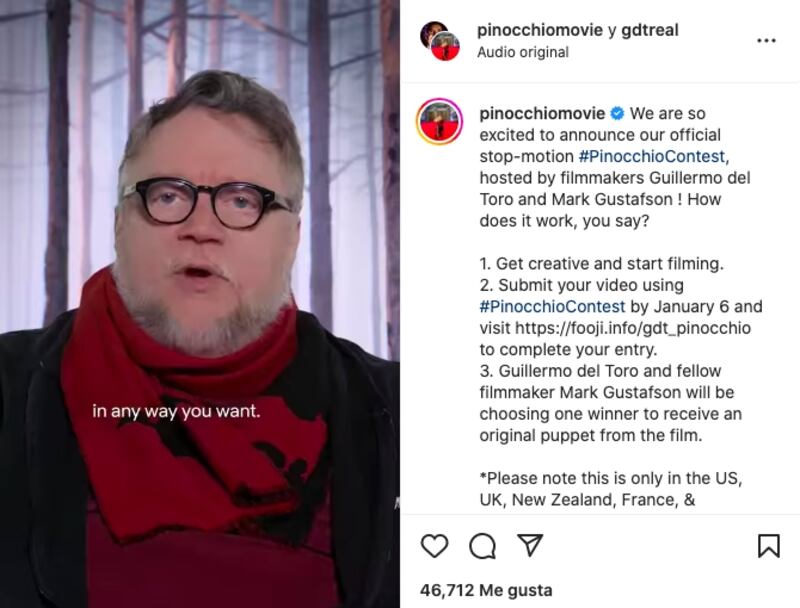Open #PinocchioContest hashtag in step 2

(552, 306)
